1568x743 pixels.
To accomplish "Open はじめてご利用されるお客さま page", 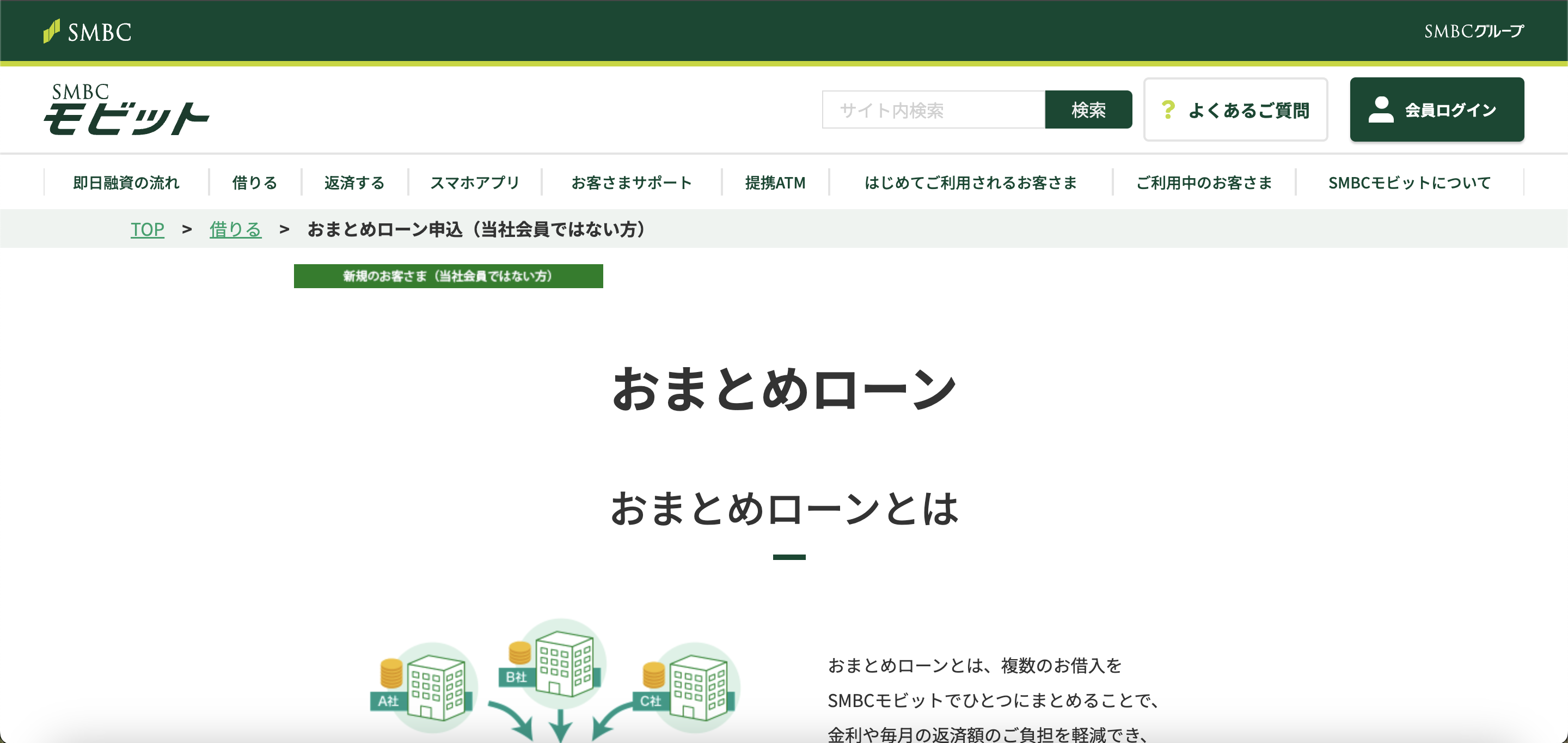I will coord(971,182).
